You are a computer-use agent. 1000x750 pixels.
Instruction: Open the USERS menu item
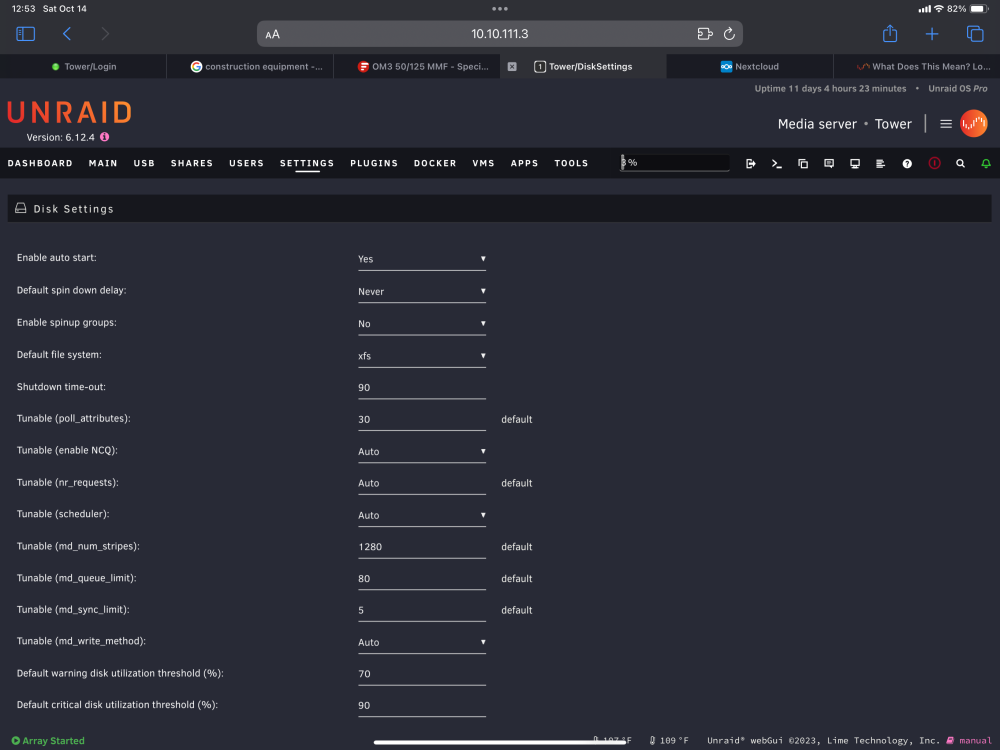tap(246, 163)
